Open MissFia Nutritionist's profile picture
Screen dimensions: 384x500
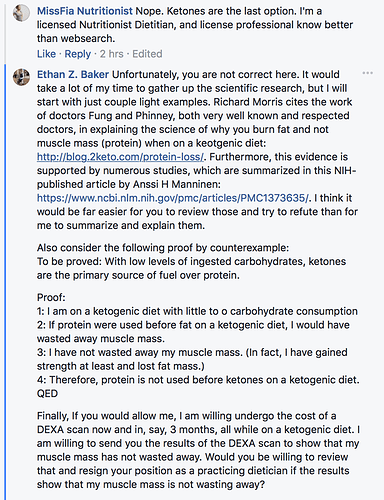pyautogui.click(x=21, y=14)
